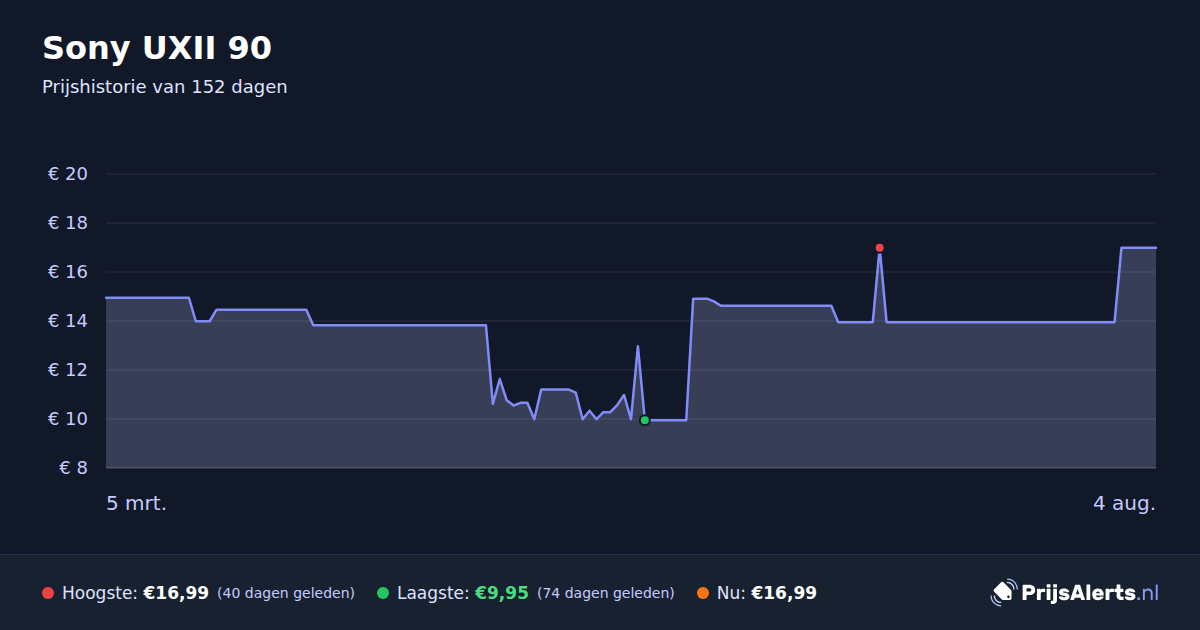Click the € 20 axis label
The height and width of the screenshot is (630, 1200).
click(x=68, y=174)
